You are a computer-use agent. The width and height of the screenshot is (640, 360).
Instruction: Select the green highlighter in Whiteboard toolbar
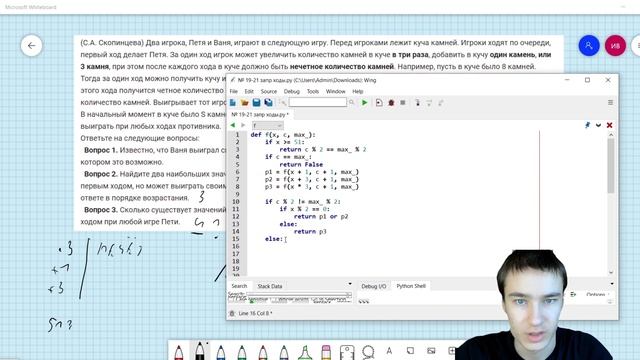(305, 352)
